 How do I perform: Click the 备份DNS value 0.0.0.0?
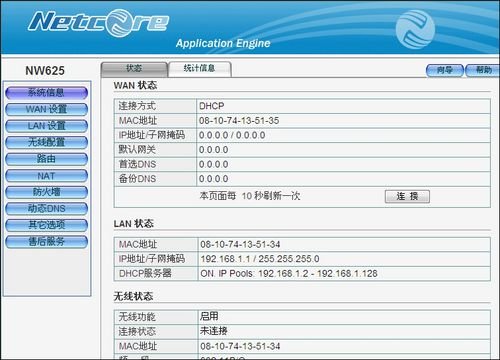[x=213, y=179]
